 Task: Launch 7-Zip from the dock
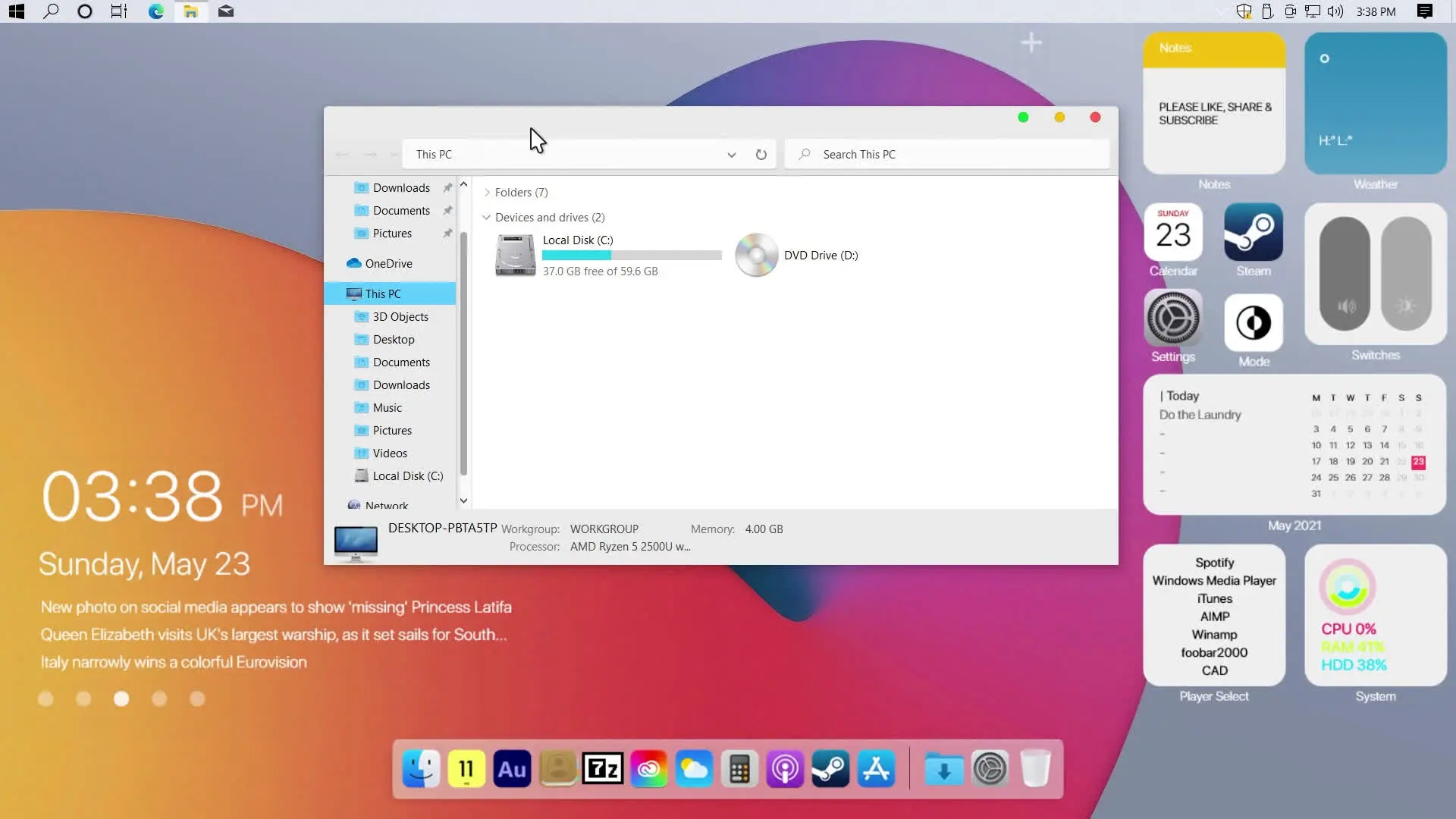[603, 770]
